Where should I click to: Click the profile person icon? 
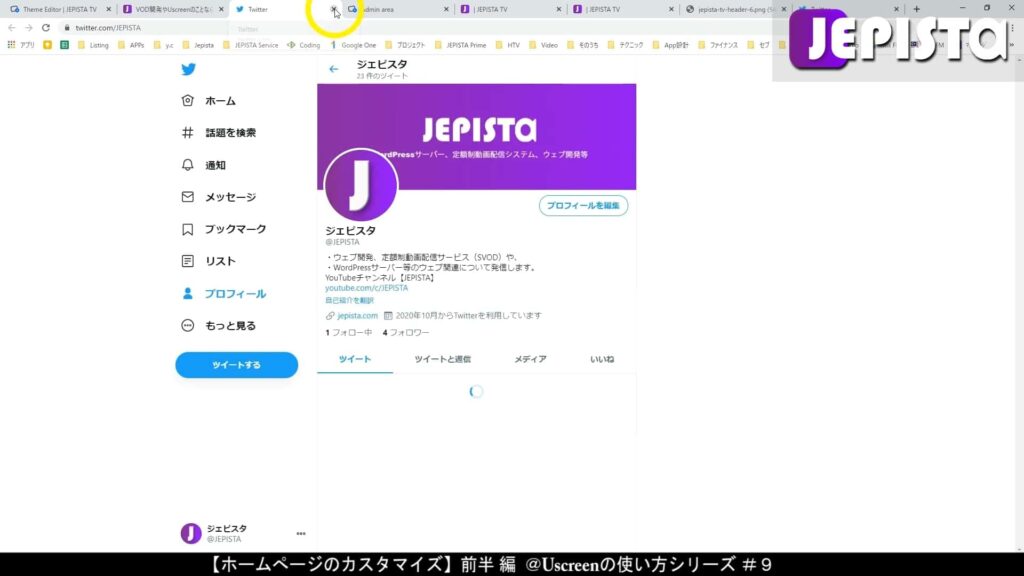pyautogui.click(x=187, y=293)
